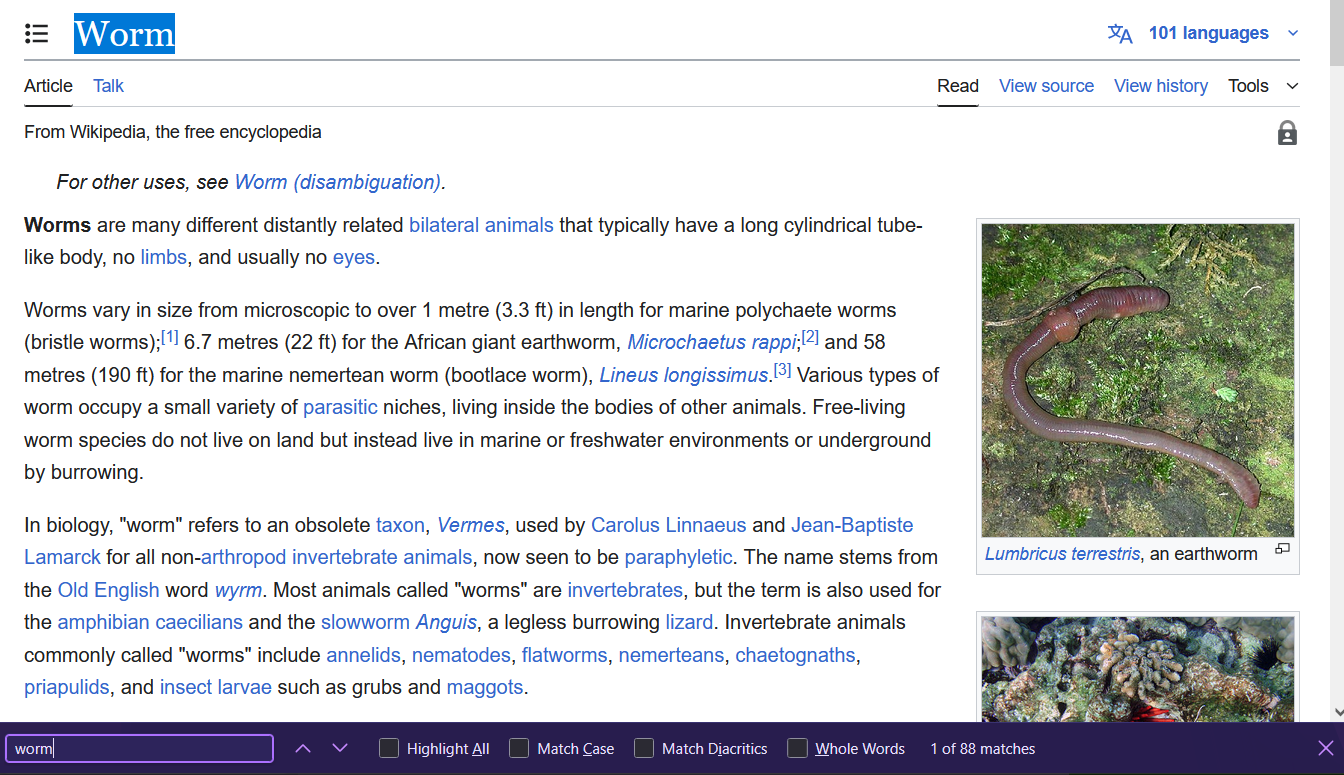1344x775 pixels.
Task: Enlarge the Lumbricus terrestris image icon
Action: coord(1282,549)
